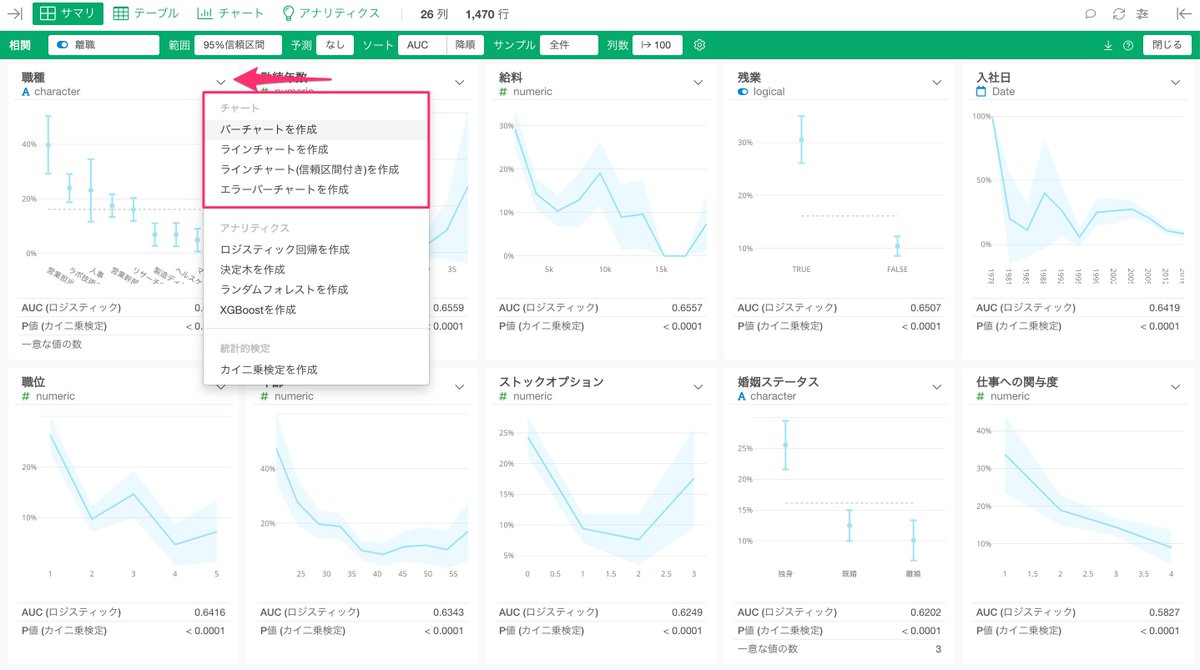
Task: Choose ランダムフォレストを作成 menu item
Action: tap(316, 289)
